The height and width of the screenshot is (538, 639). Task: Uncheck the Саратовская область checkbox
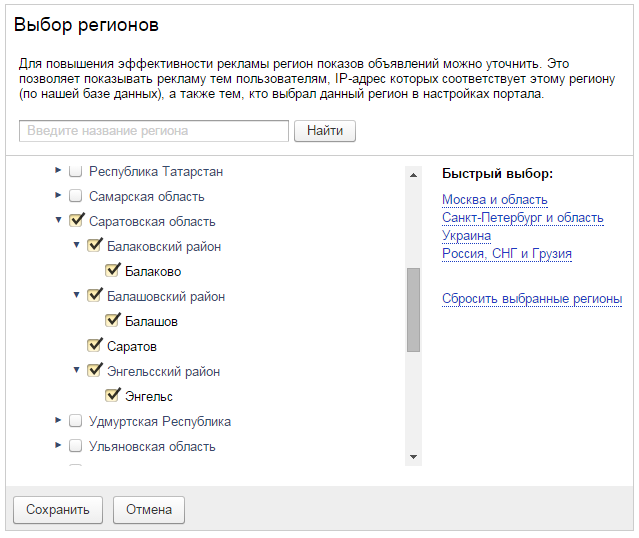(75, 221)
